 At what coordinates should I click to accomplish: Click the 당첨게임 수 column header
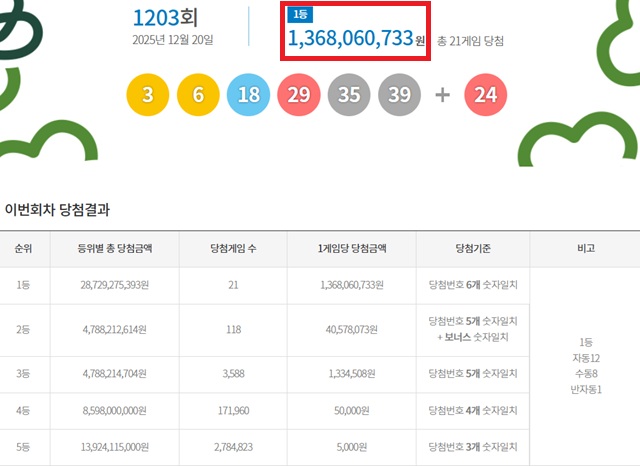234,248
